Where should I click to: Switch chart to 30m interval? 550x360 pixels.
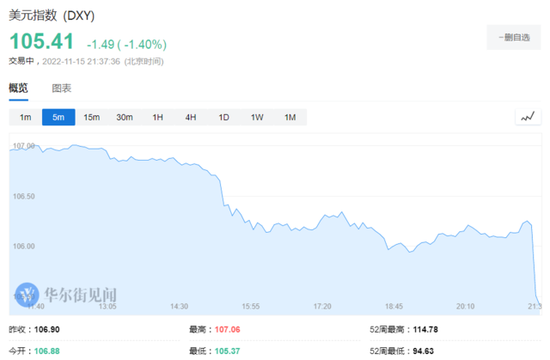125,117
